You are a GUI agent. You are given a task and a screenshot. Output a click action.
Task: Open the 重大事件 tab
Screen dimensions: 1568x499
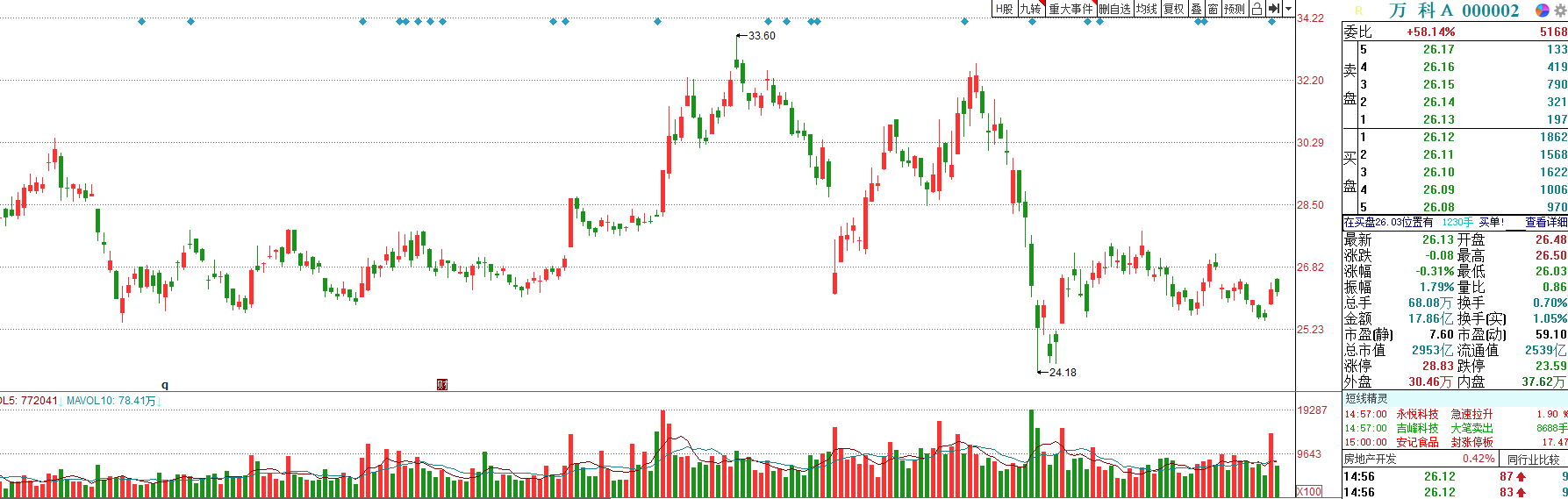1070,9
